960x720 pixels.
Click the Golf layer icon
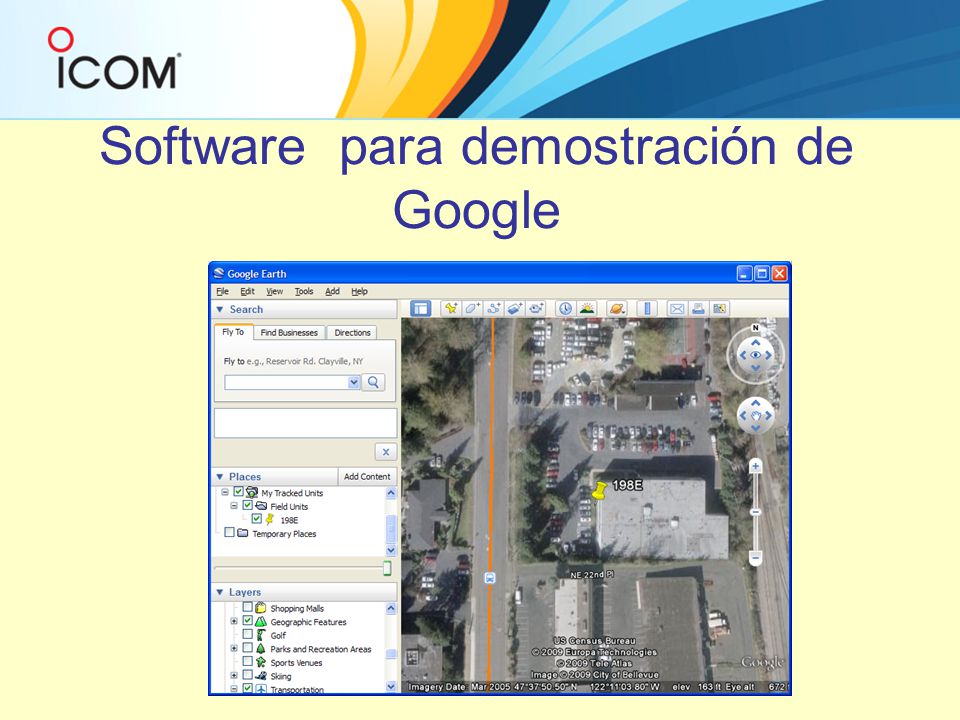pos(261,635)
